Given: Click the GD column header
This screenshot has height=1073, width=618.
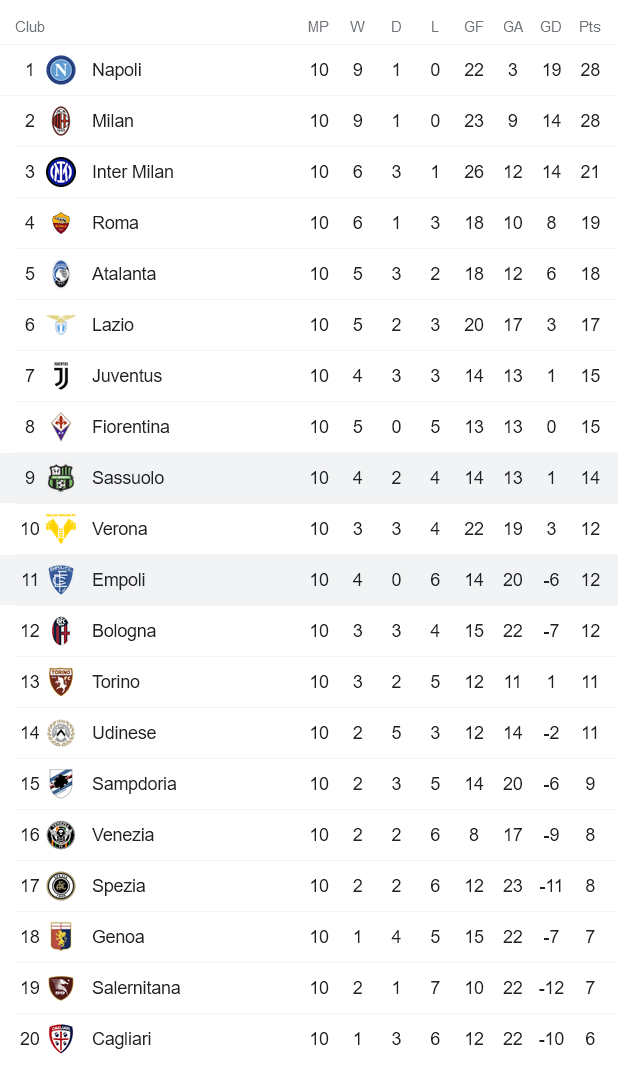Looking at the screenshot, I should coord(551,27).
